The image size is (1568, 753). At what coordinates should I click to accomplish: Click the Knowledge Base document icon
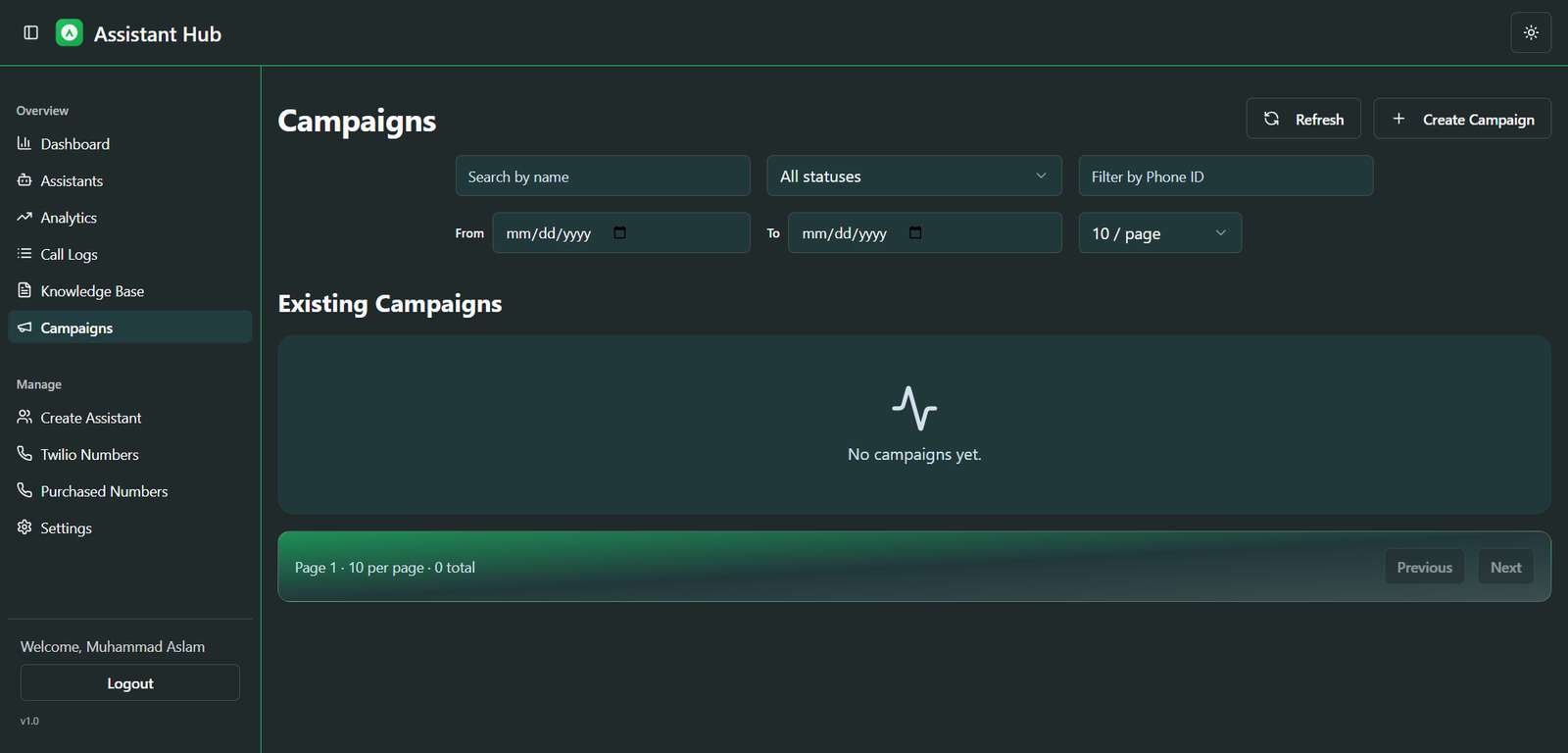click(x=24, y=290)
